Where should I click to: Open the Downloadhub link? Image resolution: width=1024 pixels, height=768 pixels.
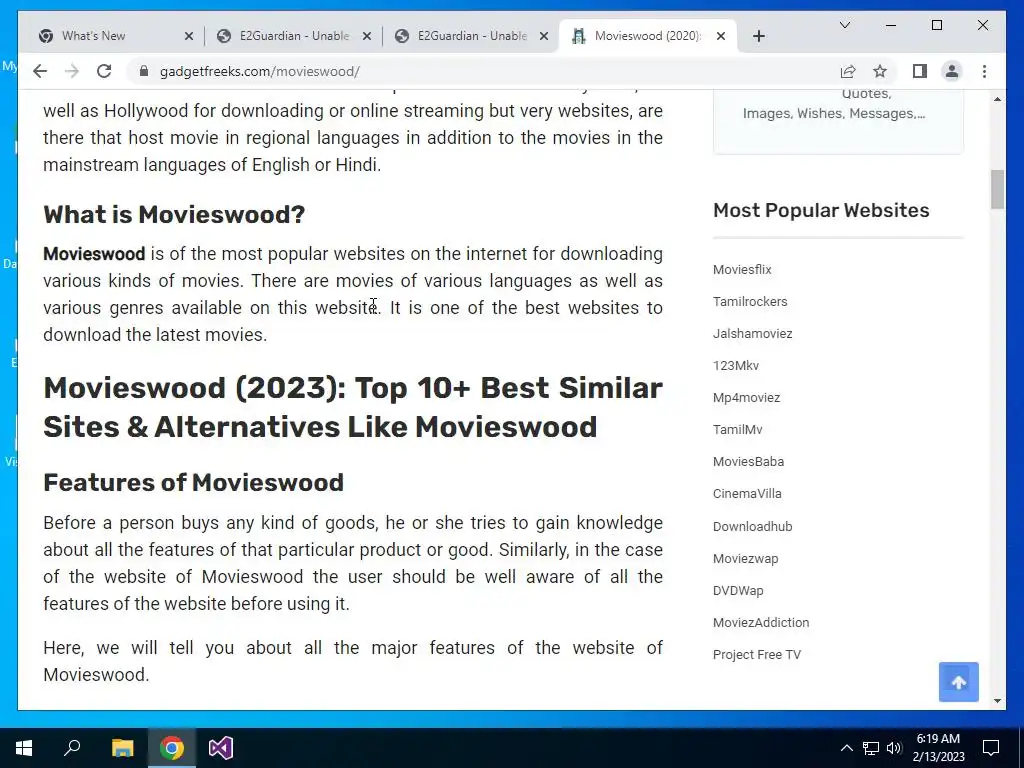click(x=752, y=526)
